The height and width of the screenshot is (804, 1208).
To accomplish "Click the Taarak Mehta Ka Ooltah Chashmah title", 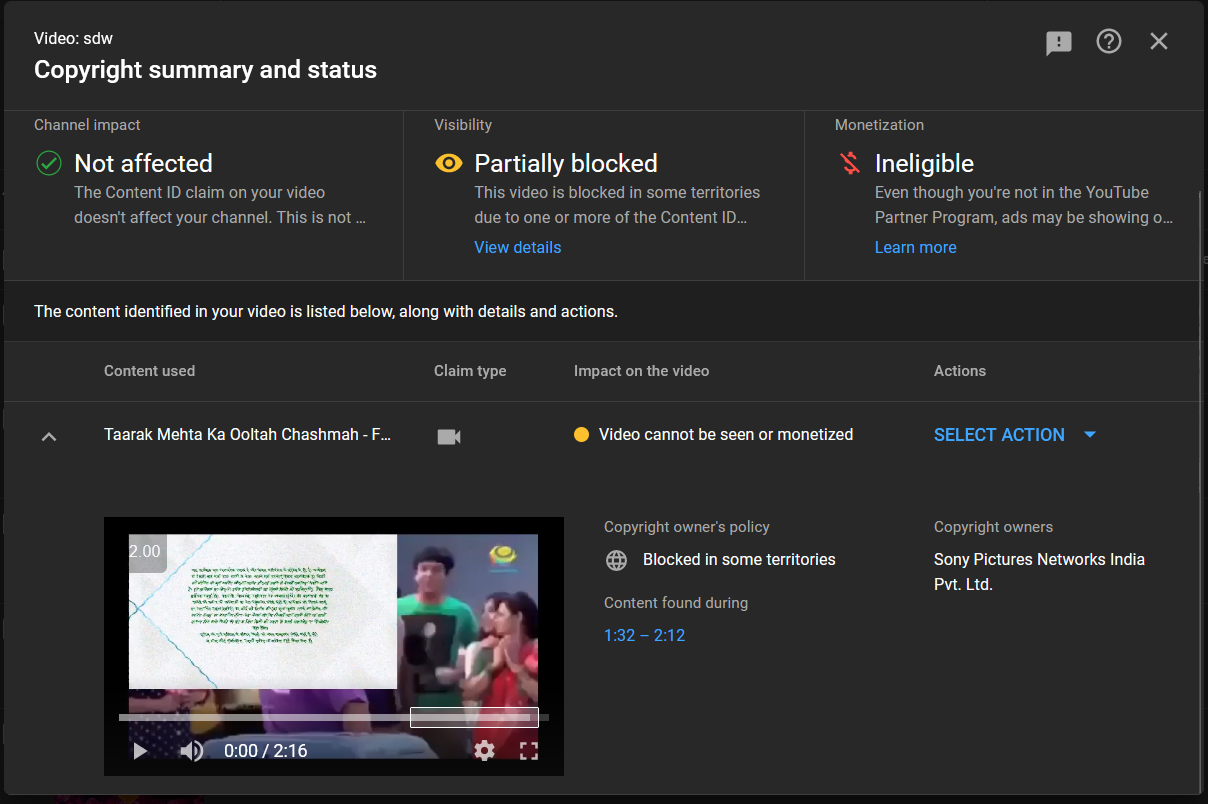I will click(x=247, y=434).
